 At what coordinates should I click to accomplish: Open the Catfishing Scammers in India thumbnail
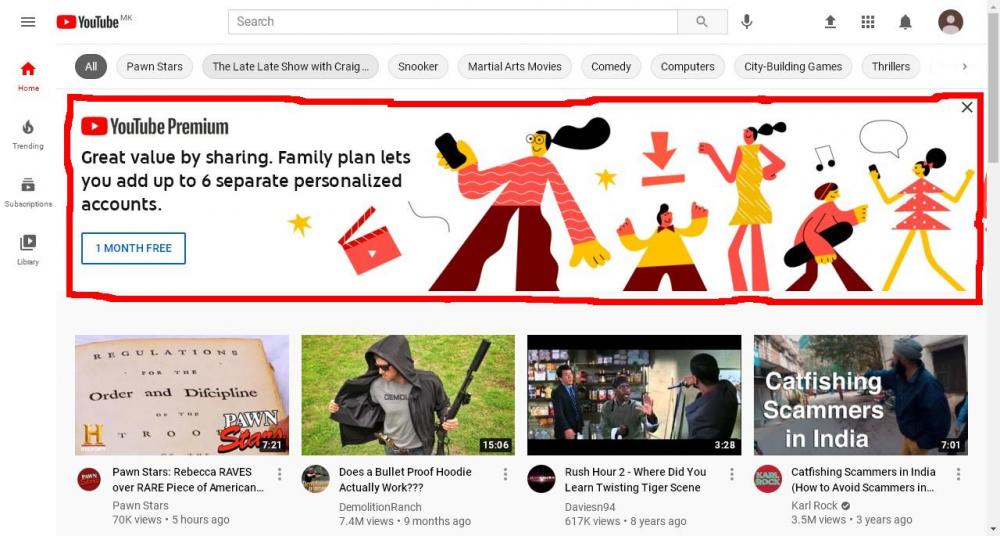(x=860, y=395)
